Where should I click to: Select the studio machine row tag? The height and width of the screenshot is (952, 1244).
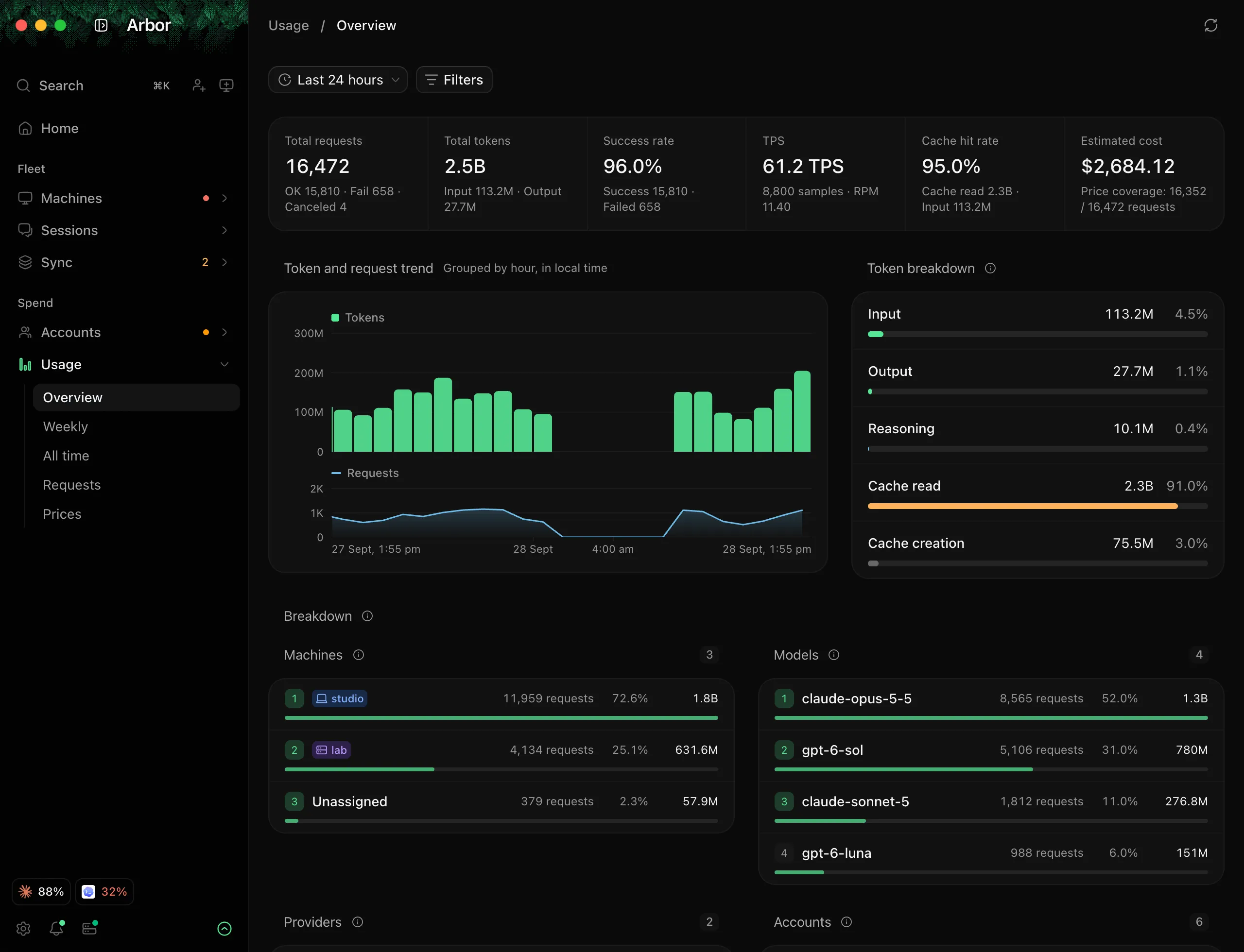340,698
